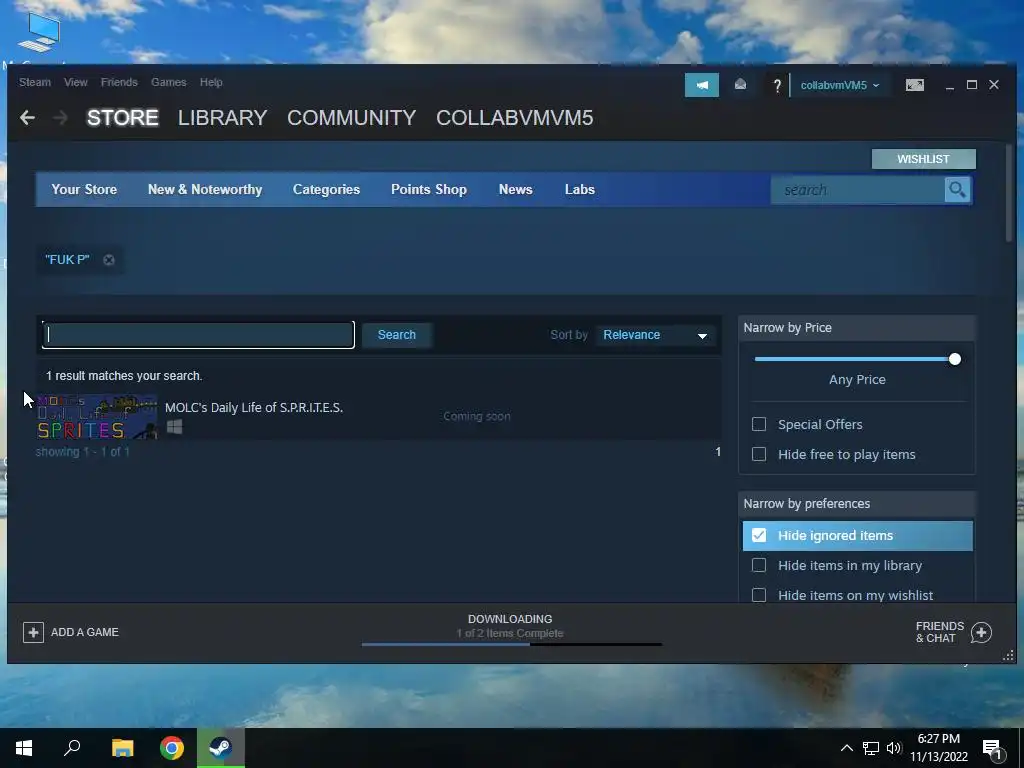Open File Explorer from the taskbar
1024x768 pixels.
pos(122,748)
